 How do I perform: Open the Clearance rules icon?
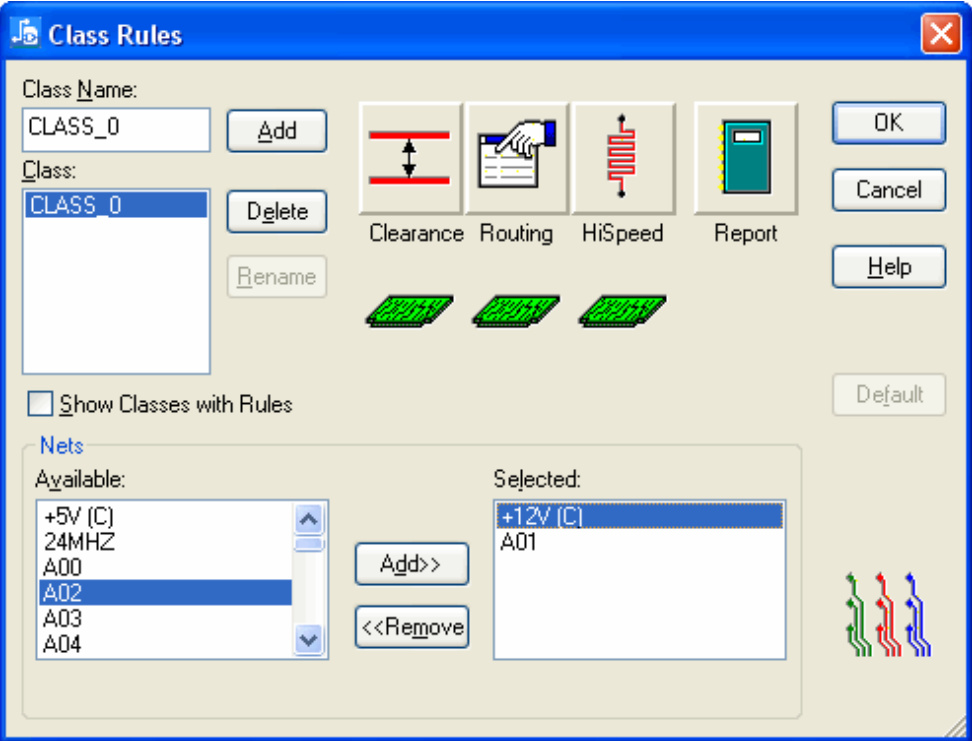(410, 158)
